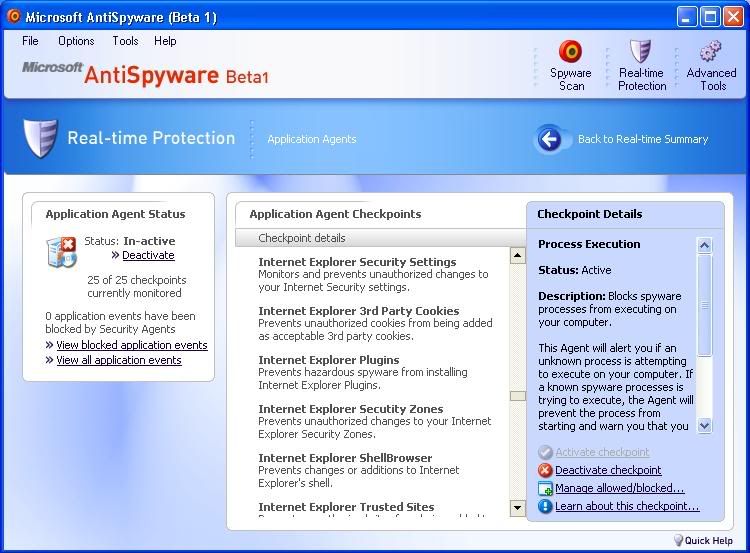This screenshot has width=750, height=553.
Task: Click the Application Agent Checkpoints panel title
Action: click(335, 214)
